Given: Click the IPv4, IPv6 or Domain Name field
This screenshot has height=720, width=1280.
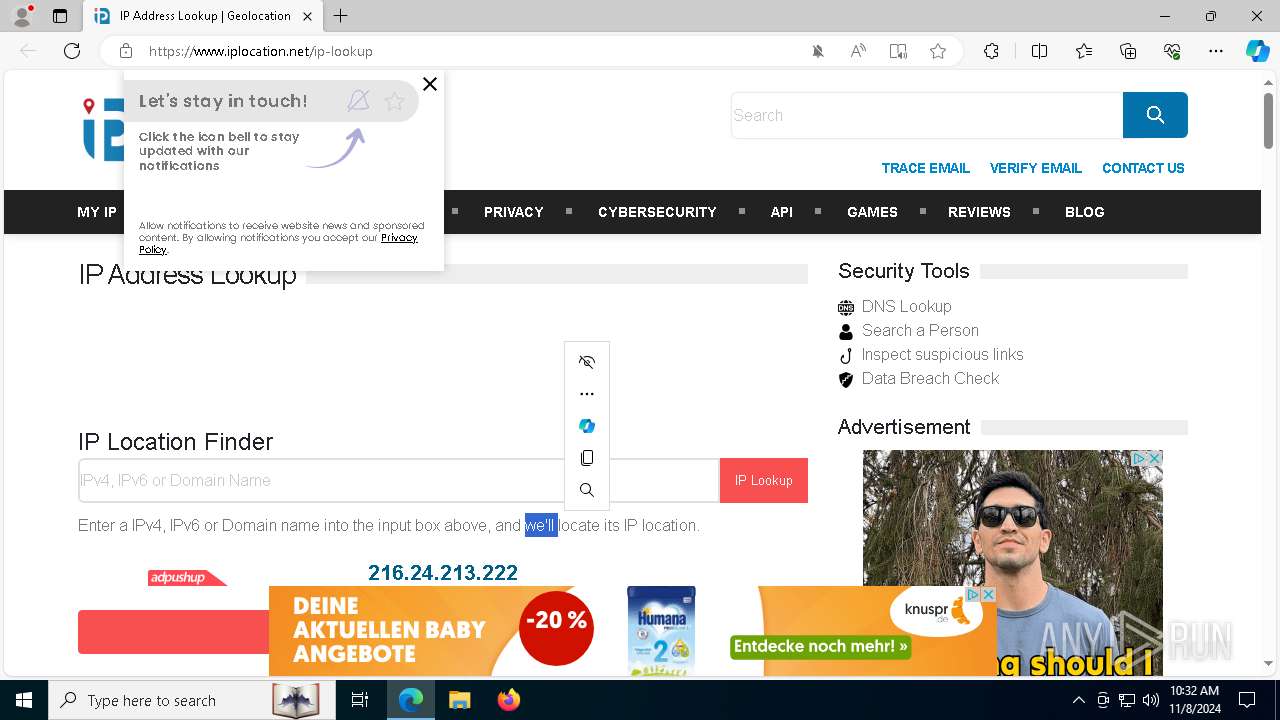Looking at the screenshot, I should pos(399,480).
